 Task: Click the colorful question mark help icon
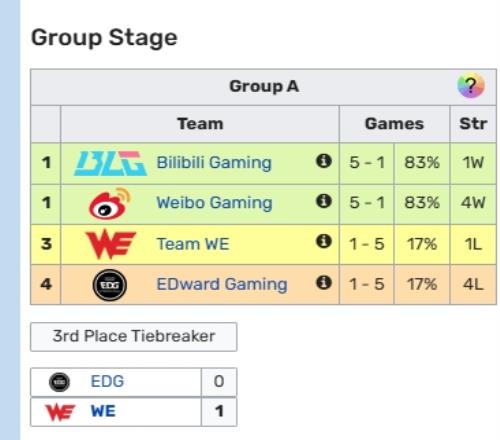point(471,86)
